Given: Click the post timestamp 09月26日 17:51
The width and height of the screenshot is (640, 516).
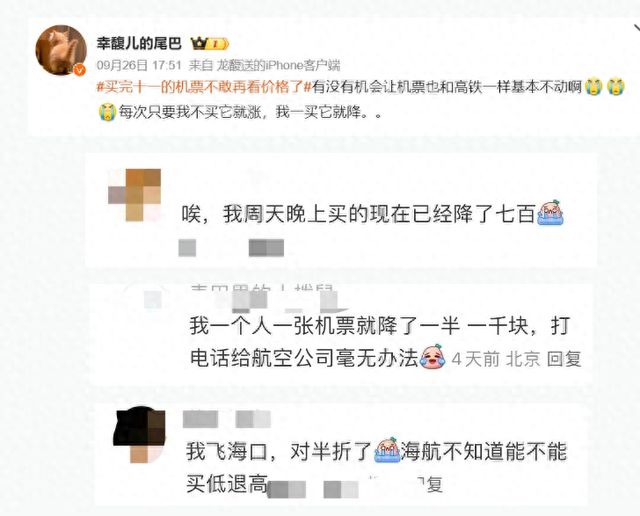Looking at the screenshot, I should [139, 65].
